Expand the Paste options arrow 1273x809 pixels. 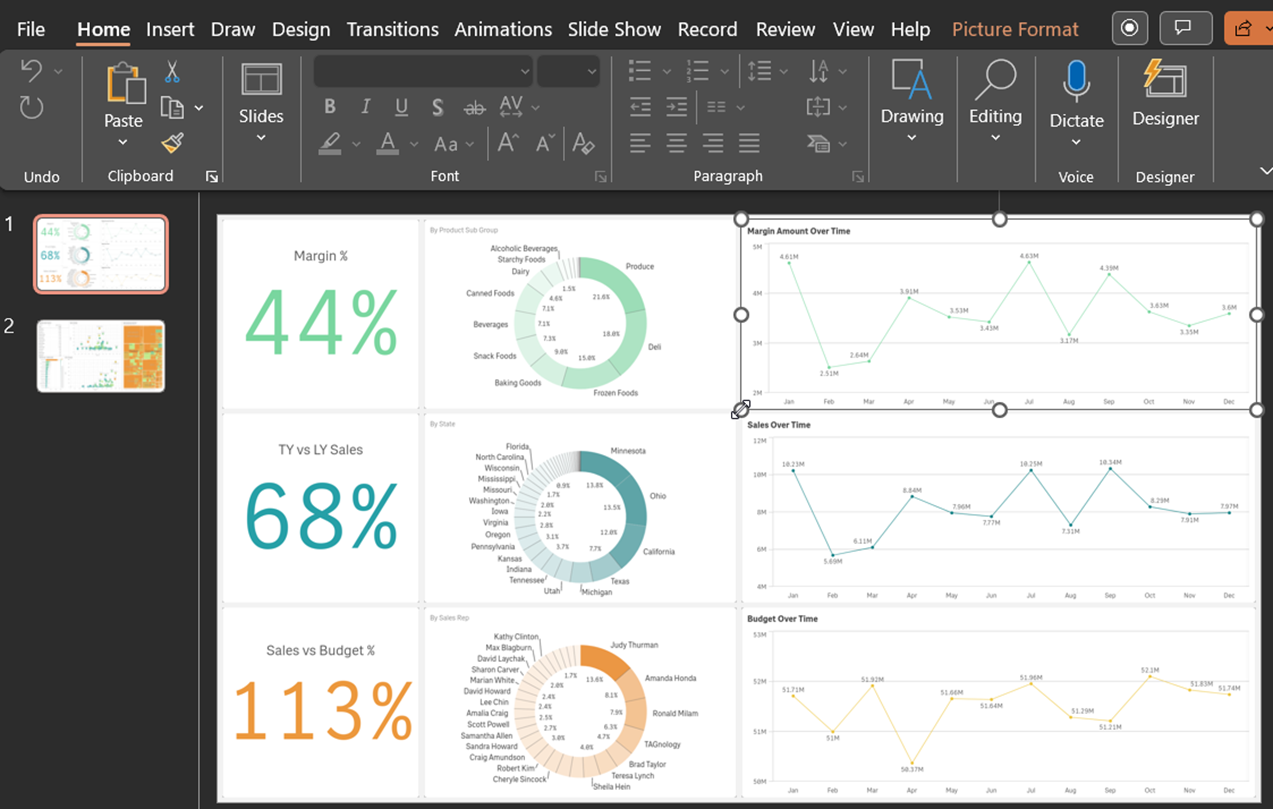pos(123,143)
